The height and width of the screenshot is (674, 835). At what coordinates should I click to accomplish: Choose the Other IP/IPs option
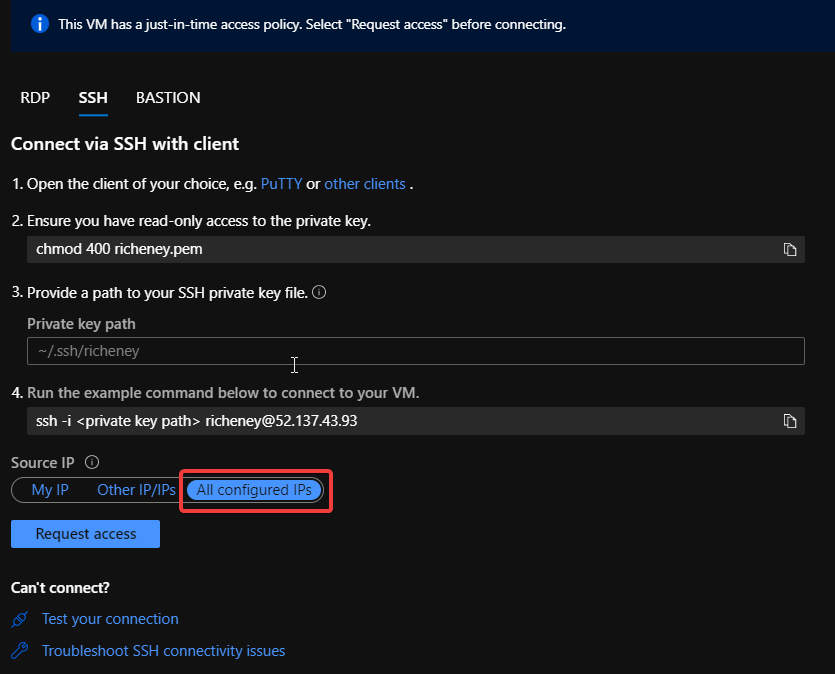tap(136, 490)
